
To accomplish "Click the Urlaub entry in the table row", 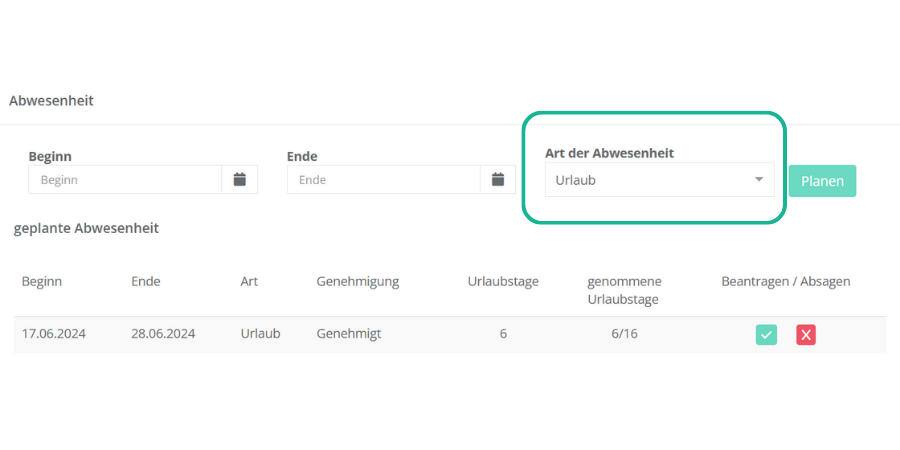I will (x=260, y=334).
